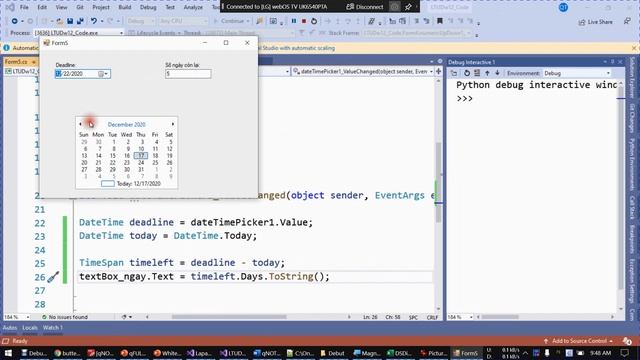The image size is (640, 360).
Task: Click the Today: 12/17/2020 link
Action: pos(138,184)
